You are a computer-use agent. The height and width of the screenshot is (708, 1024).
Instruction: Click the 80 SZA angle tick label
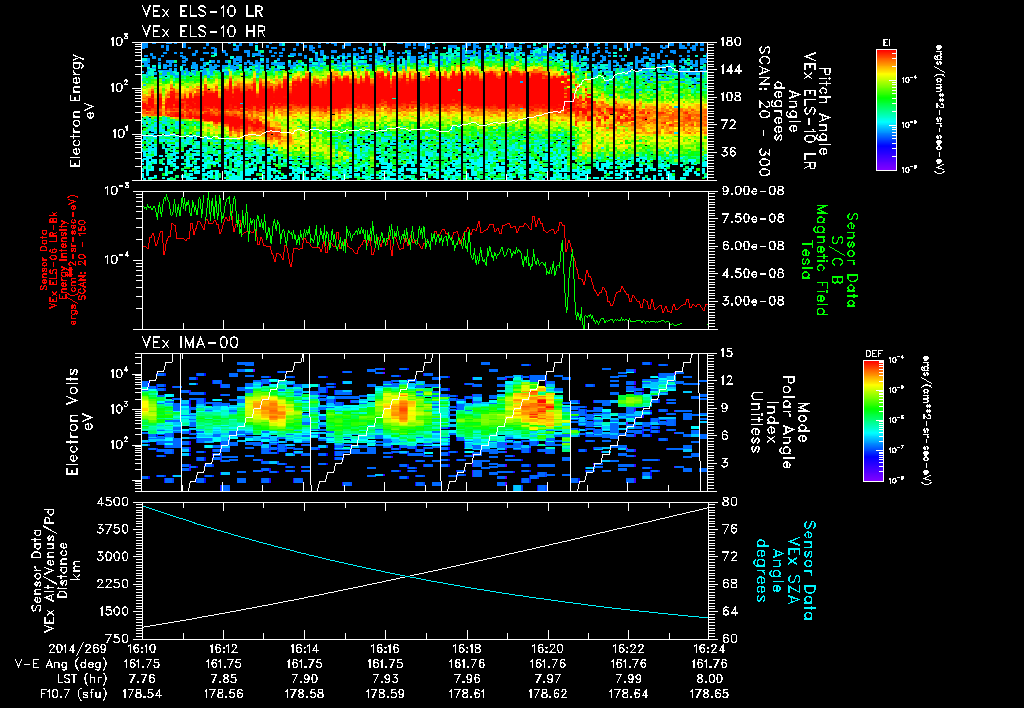point(730,502)
